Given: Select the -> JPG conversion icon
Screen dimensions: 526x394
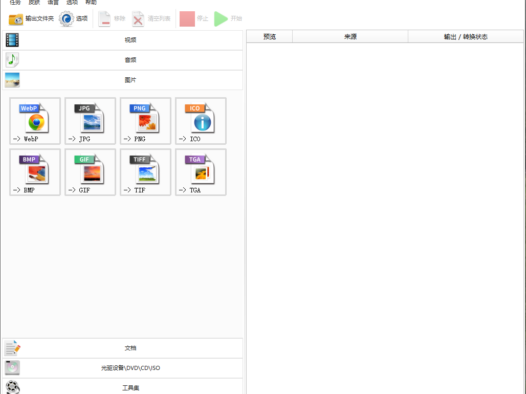Looking at the screenshot, I should click(90, 121).
